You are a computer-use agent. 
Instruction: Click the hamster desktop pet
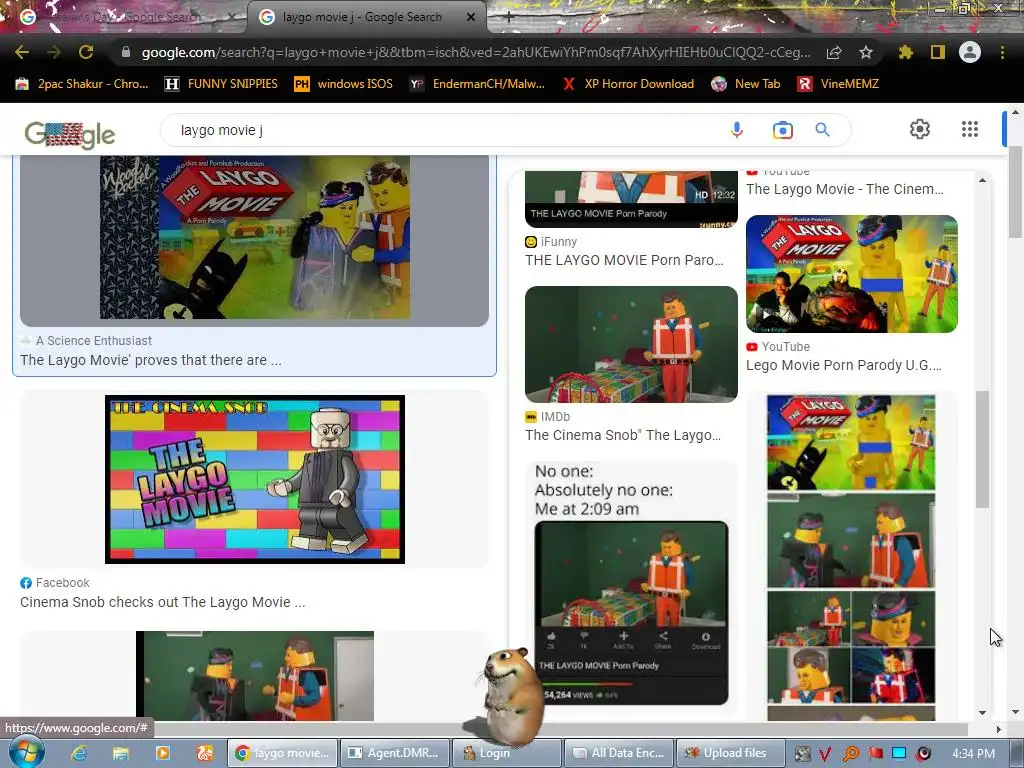click(x=511, y=696)
